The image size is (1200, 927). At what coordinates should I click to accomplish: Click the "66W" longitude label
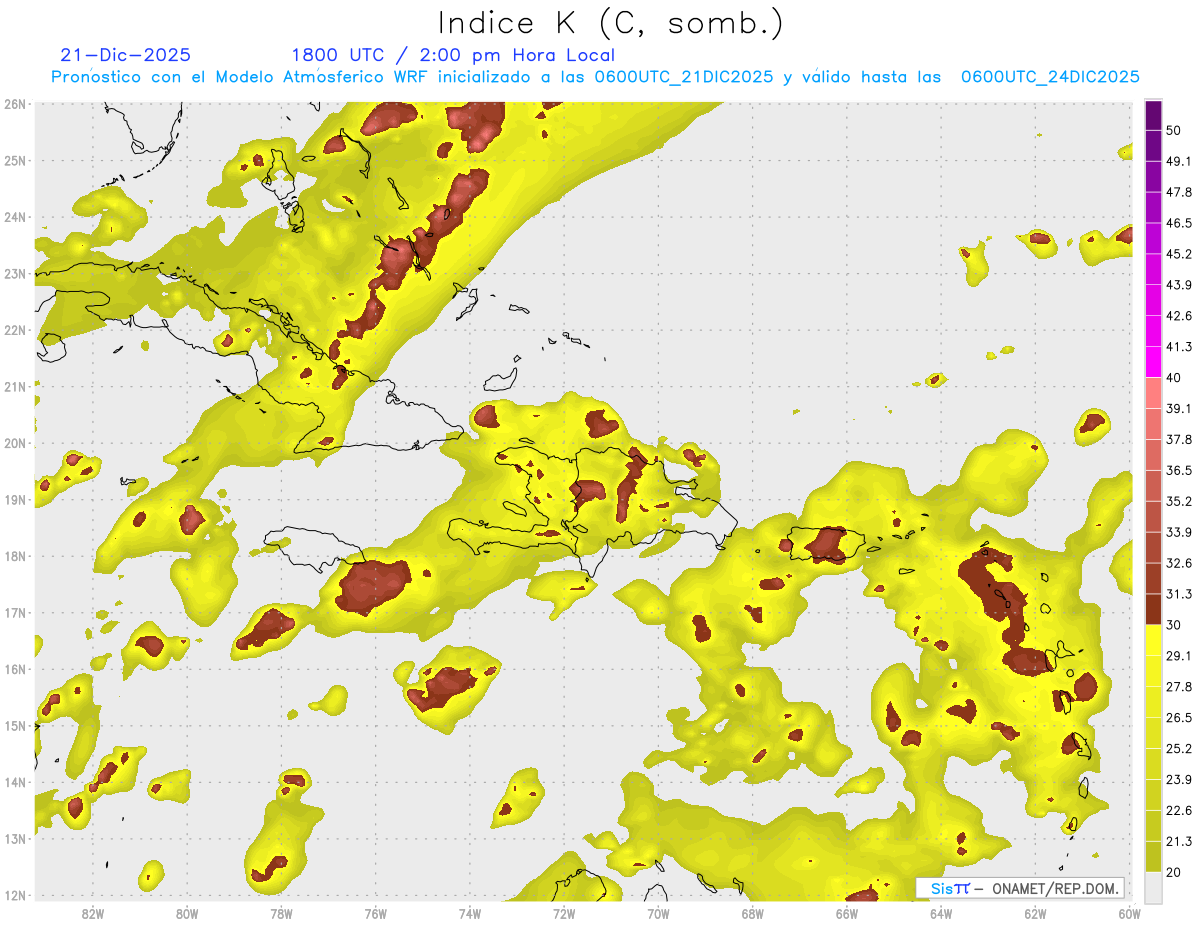[847, 913]
